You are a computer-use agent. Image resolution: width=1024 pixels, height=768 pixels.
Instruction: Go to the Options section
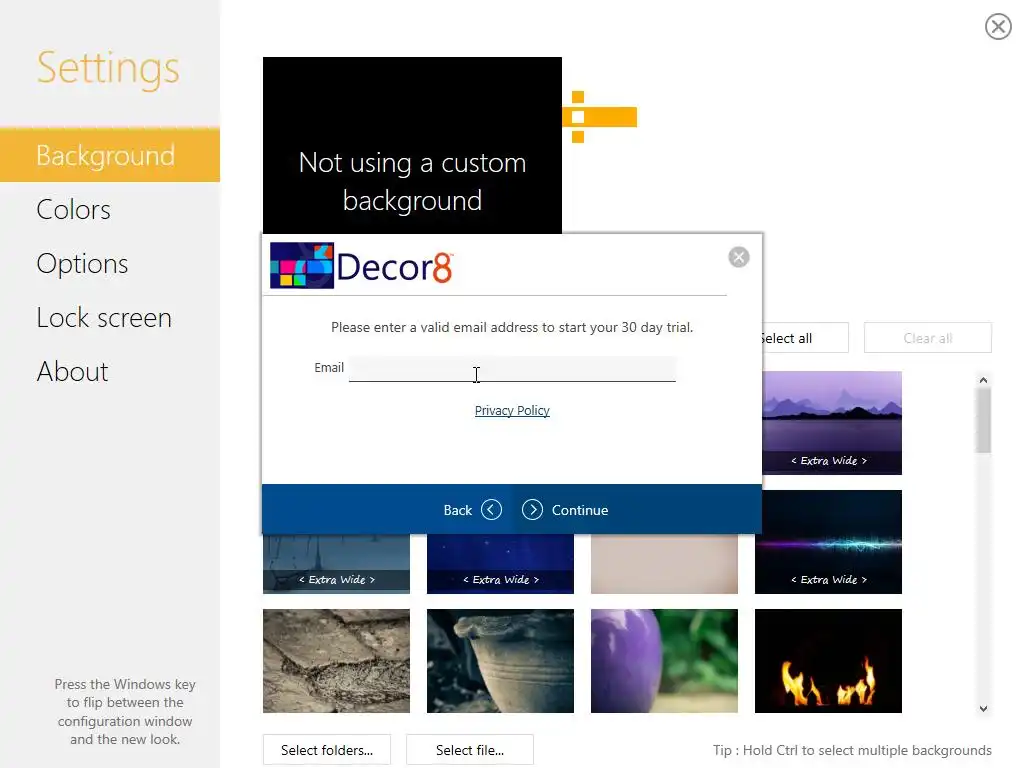pos(82,264)
